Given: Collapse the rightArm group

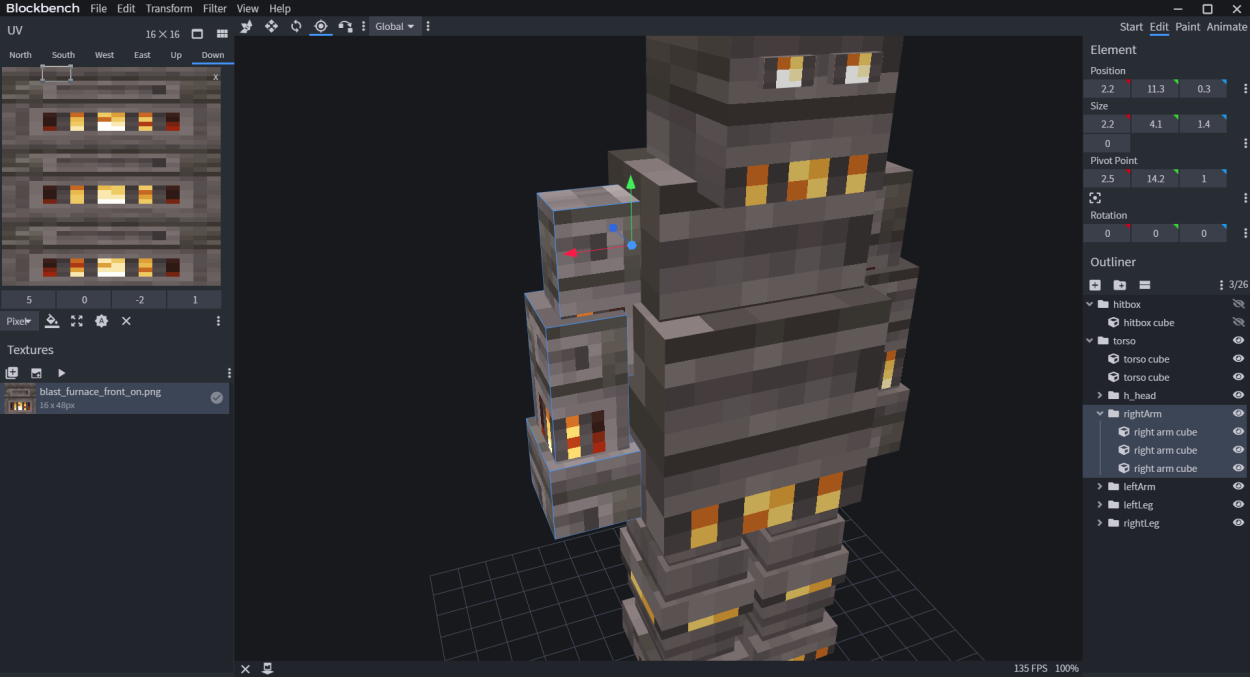Looking at the screenshot, I should point(1100,413).
